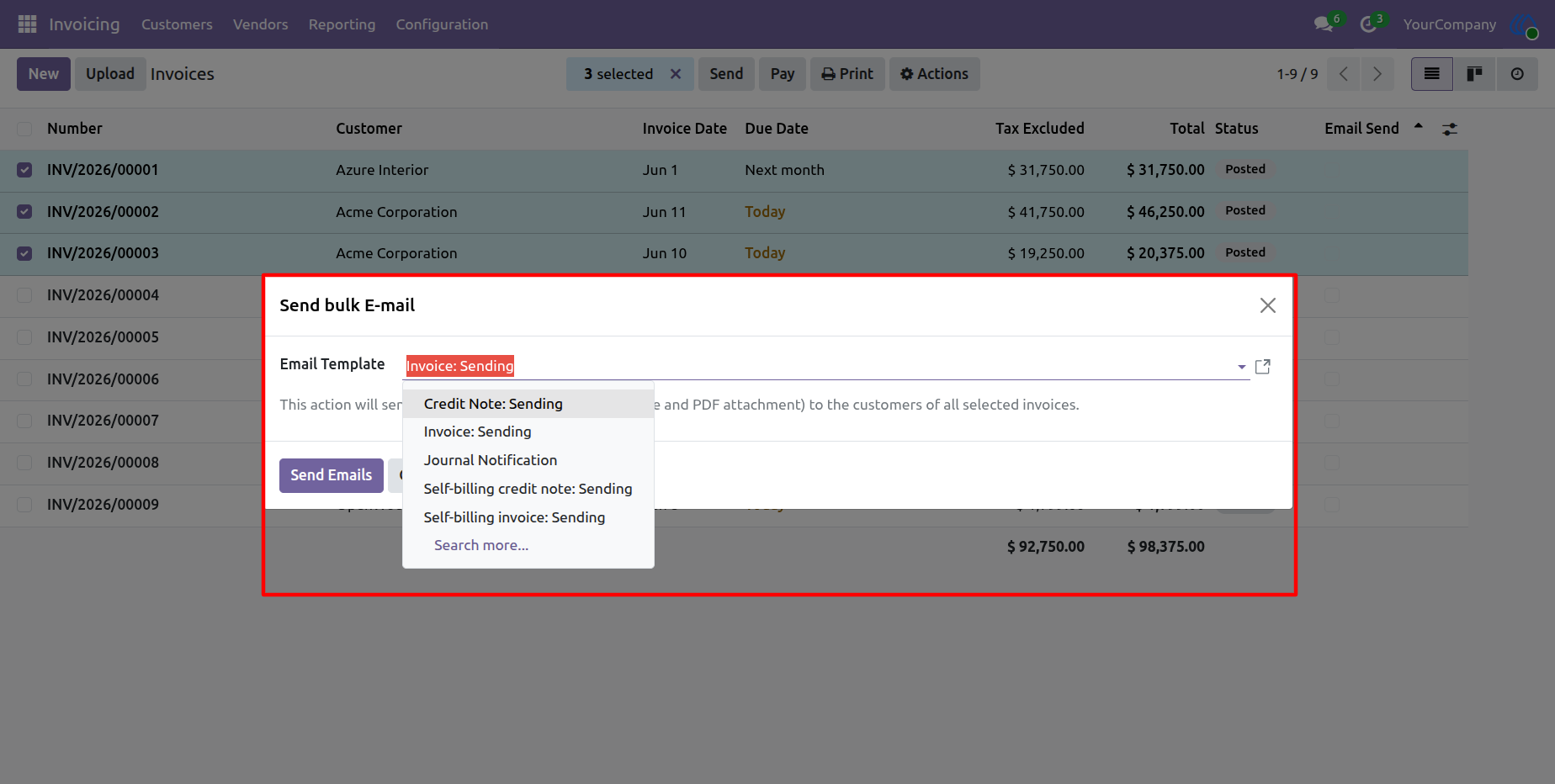The height and width of the screenshot is (784, 1555).
Task: Switch to kanban view
Action: (1474, 74)
